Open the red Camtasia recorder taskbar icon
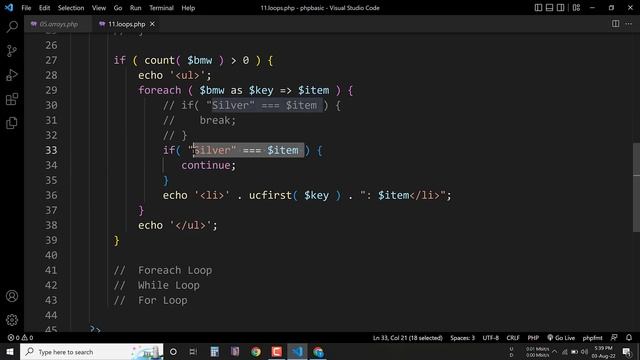 click(276, 352)
